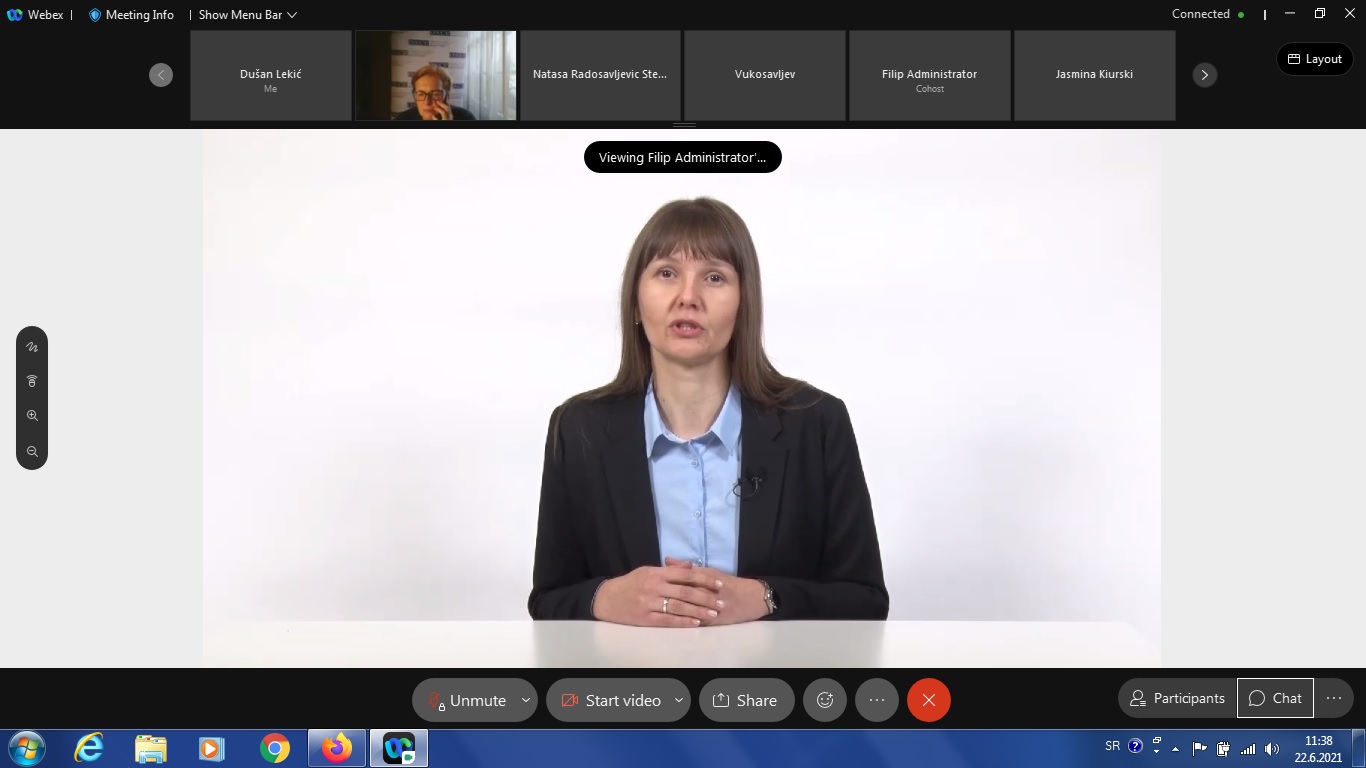Click the Connected status indicator
The height and width of the screenshot is (768, 1366).
(1208, 14)
